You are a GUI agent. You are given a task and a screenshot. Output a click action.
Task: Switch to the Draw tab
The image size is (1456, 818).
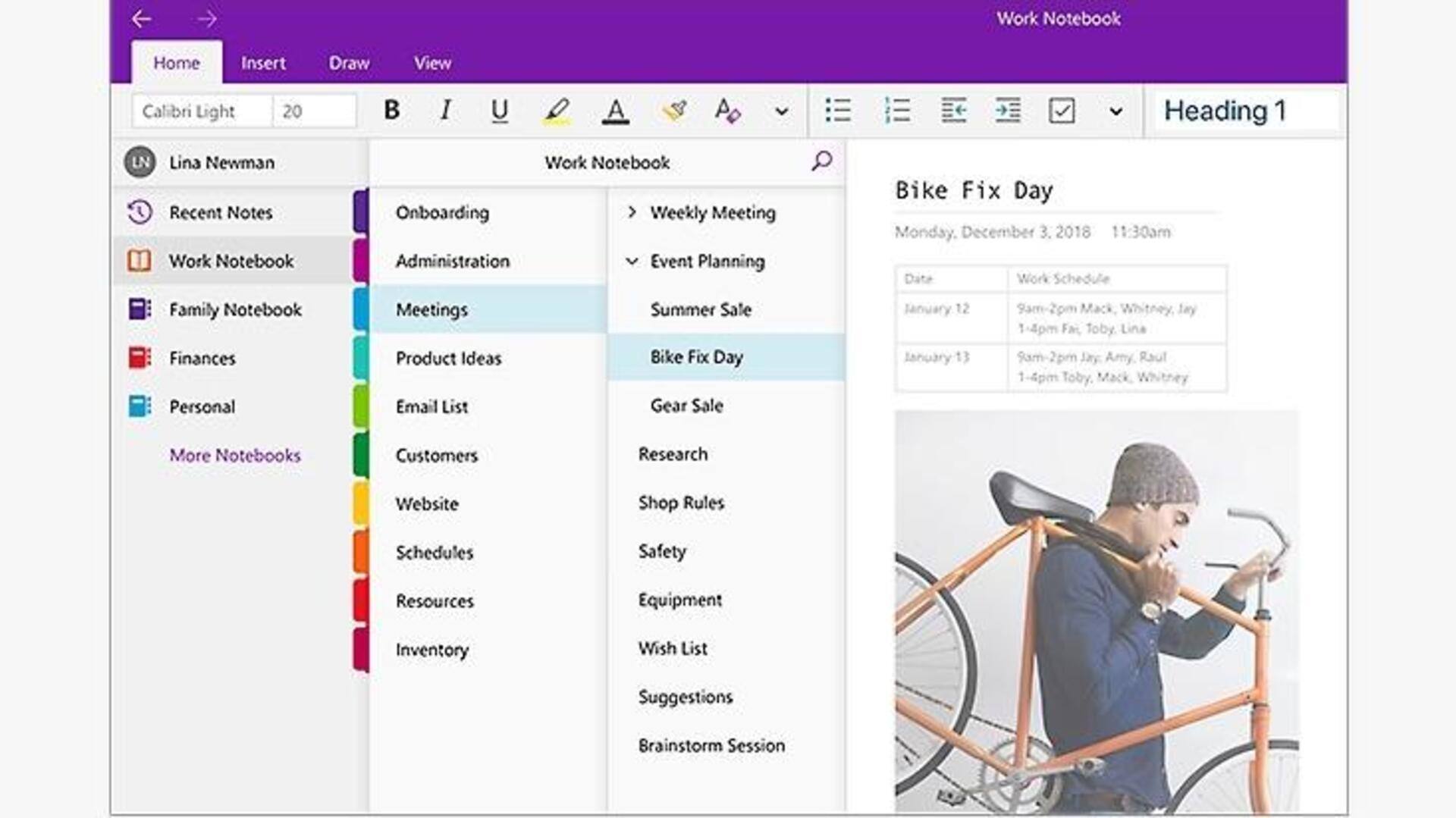(x=349, y=63)
